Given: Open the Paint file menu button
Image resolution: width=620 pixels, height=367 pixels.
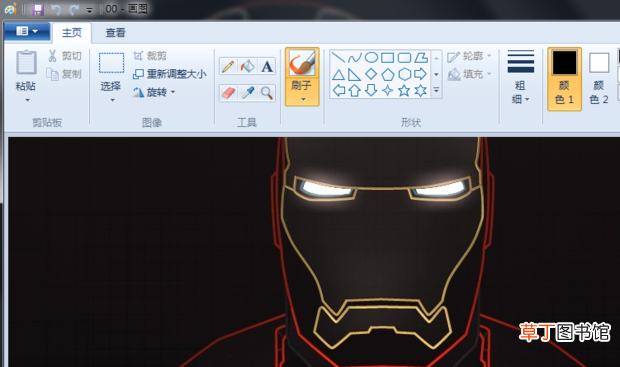Looking at the screenshot, I should coord(27,31).
